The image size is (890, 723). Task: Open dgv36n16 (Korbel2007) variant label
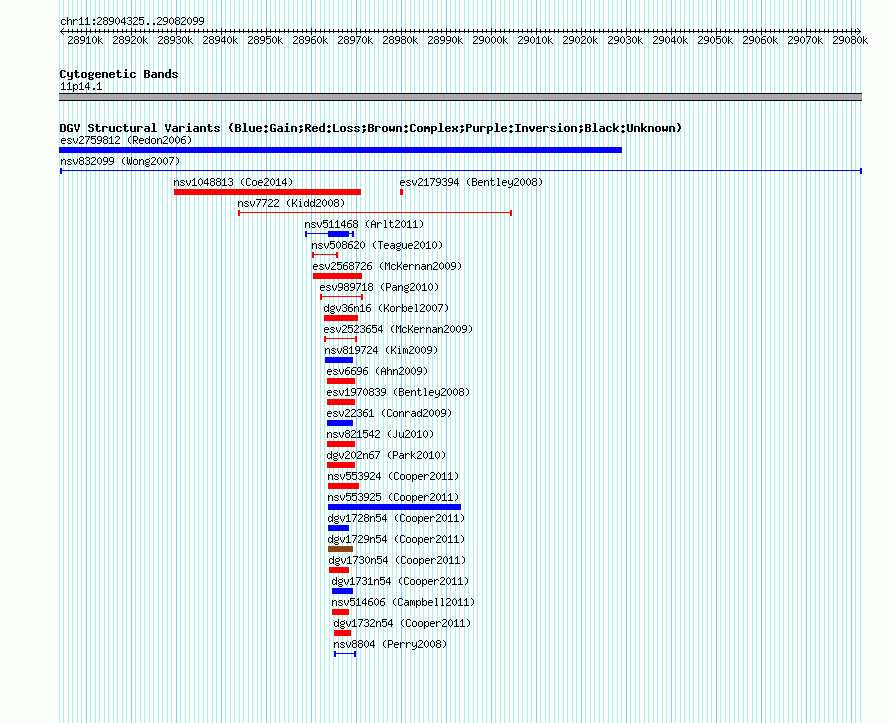[386, 308]
